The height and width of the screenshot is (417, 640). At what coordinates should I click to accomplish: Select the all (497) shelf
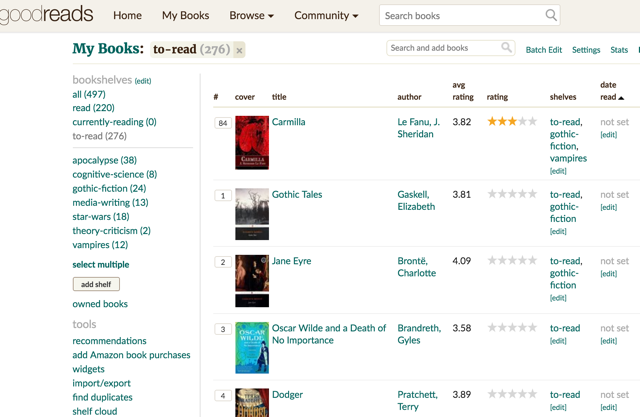click(89, 94)
